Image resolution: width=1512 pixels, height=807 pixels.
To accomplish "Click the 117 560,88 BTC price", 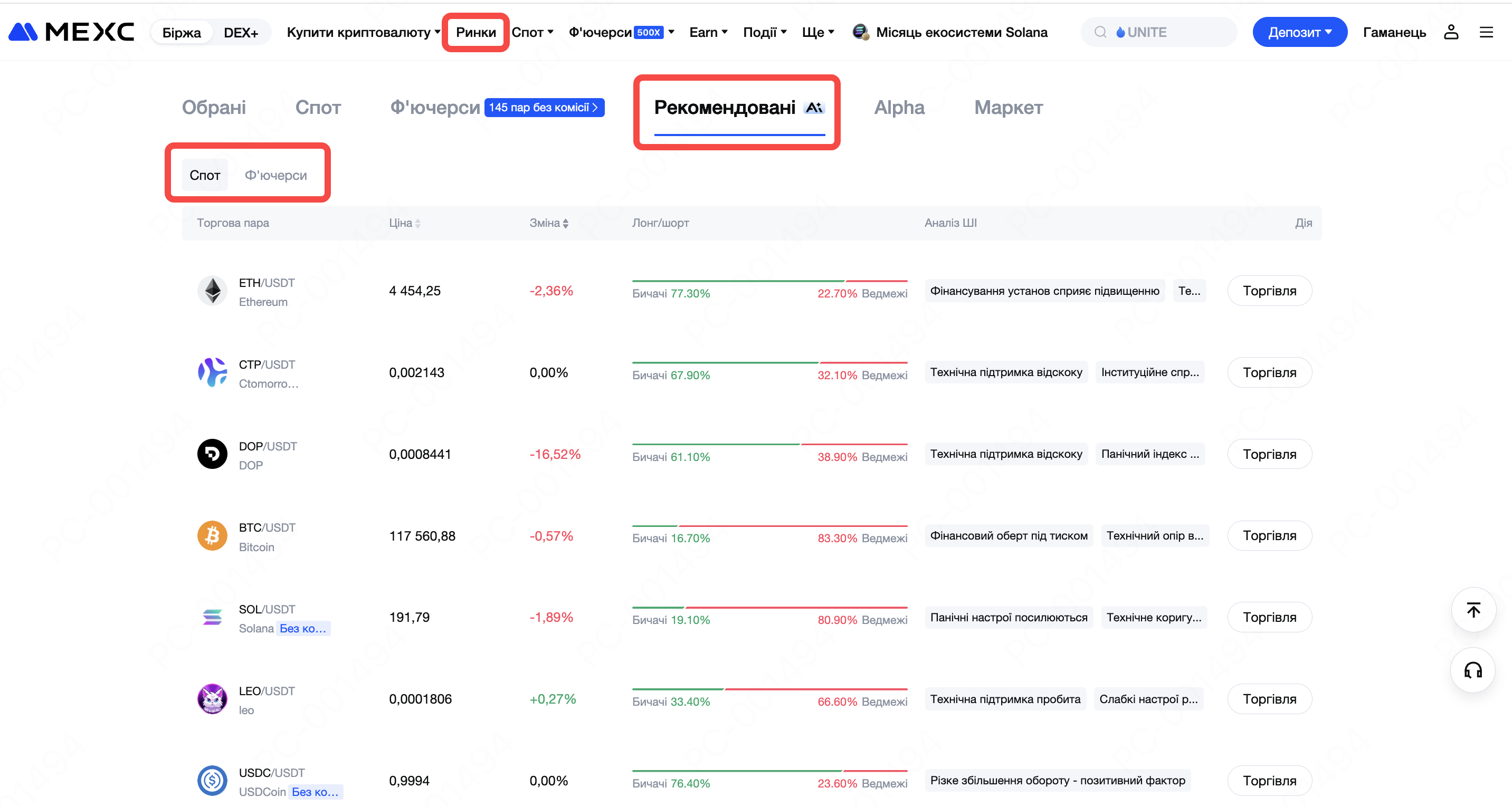I will tap(422, 536).
